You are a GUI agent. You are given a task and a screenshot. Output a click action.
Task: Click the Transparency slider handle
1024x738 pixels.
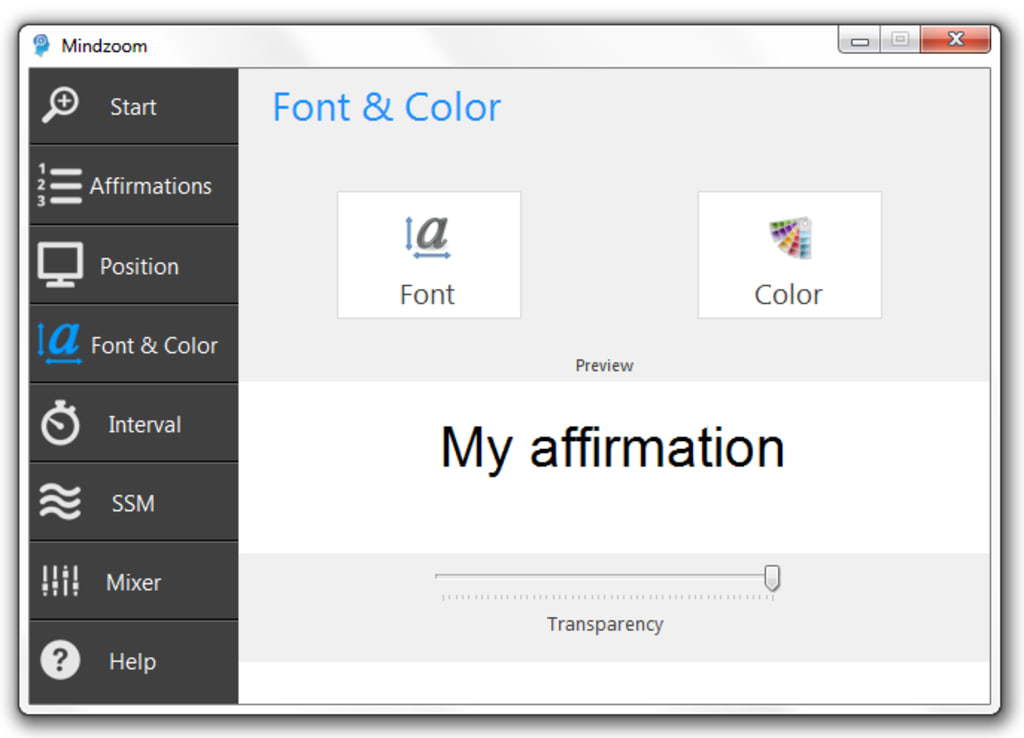(x=772, y=578)
